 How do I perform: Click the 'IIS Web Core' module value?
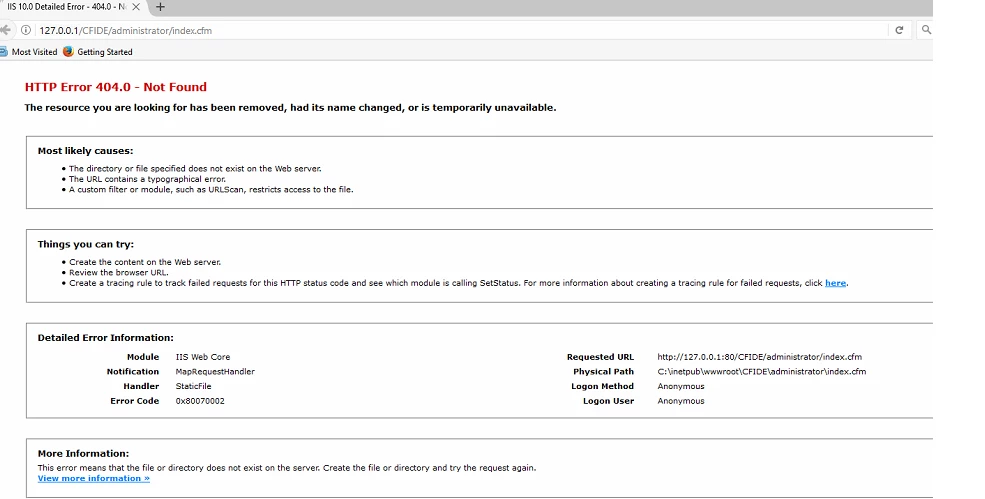(203, 357)
